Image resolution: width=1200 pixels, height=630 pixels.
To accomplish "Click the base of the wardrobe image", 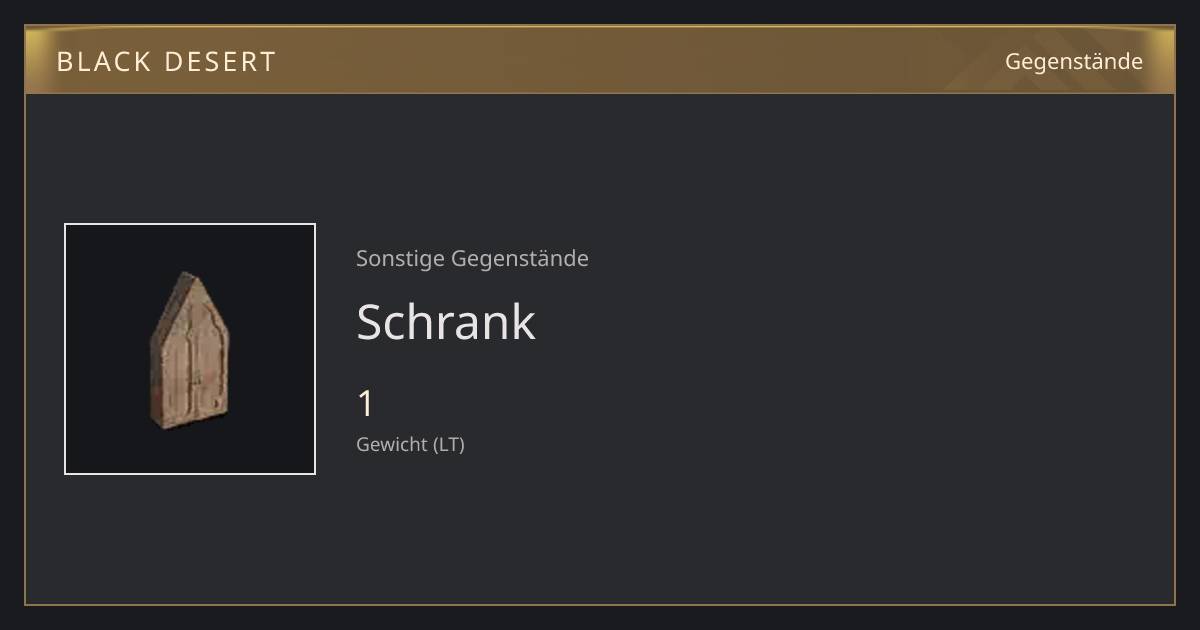I will click(x=190, y=418).
